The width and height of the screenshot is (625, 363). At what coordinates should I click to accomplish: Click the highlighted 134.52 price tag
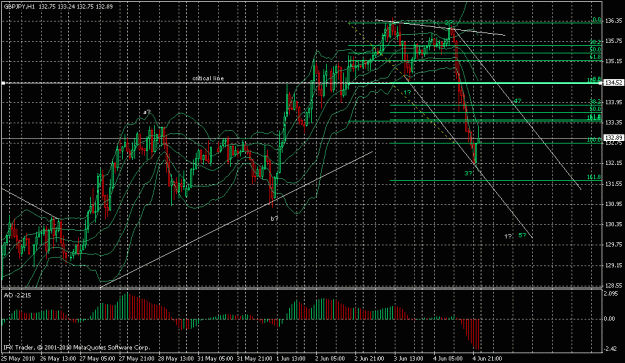pos(614,83)
